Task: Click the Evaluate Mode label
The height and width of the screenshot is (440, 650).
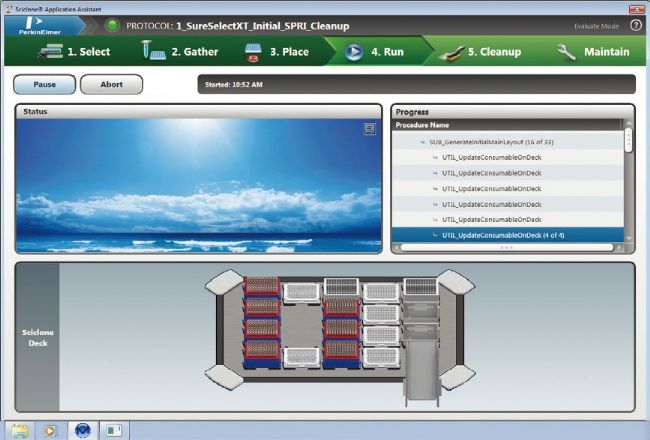Action: (x=596, y=26)
